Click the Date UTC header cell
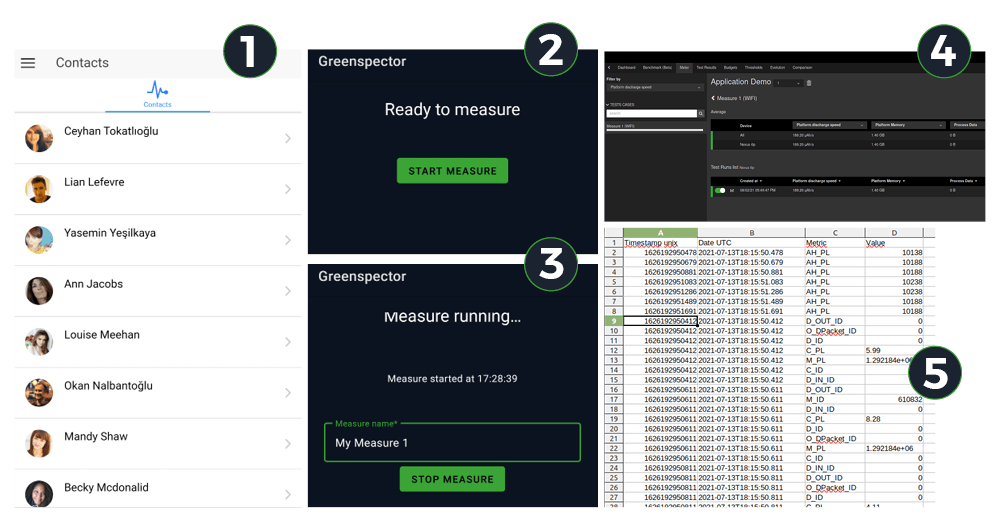 click(x=751, y=242)
